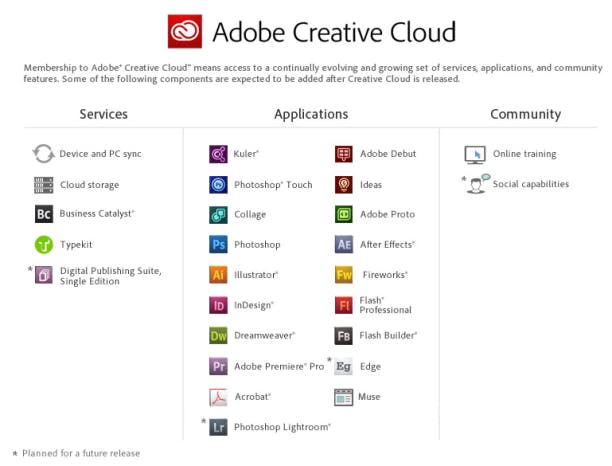Click the Kuler application icon
This screenshot has height=466, width=612.
(218, 154)
